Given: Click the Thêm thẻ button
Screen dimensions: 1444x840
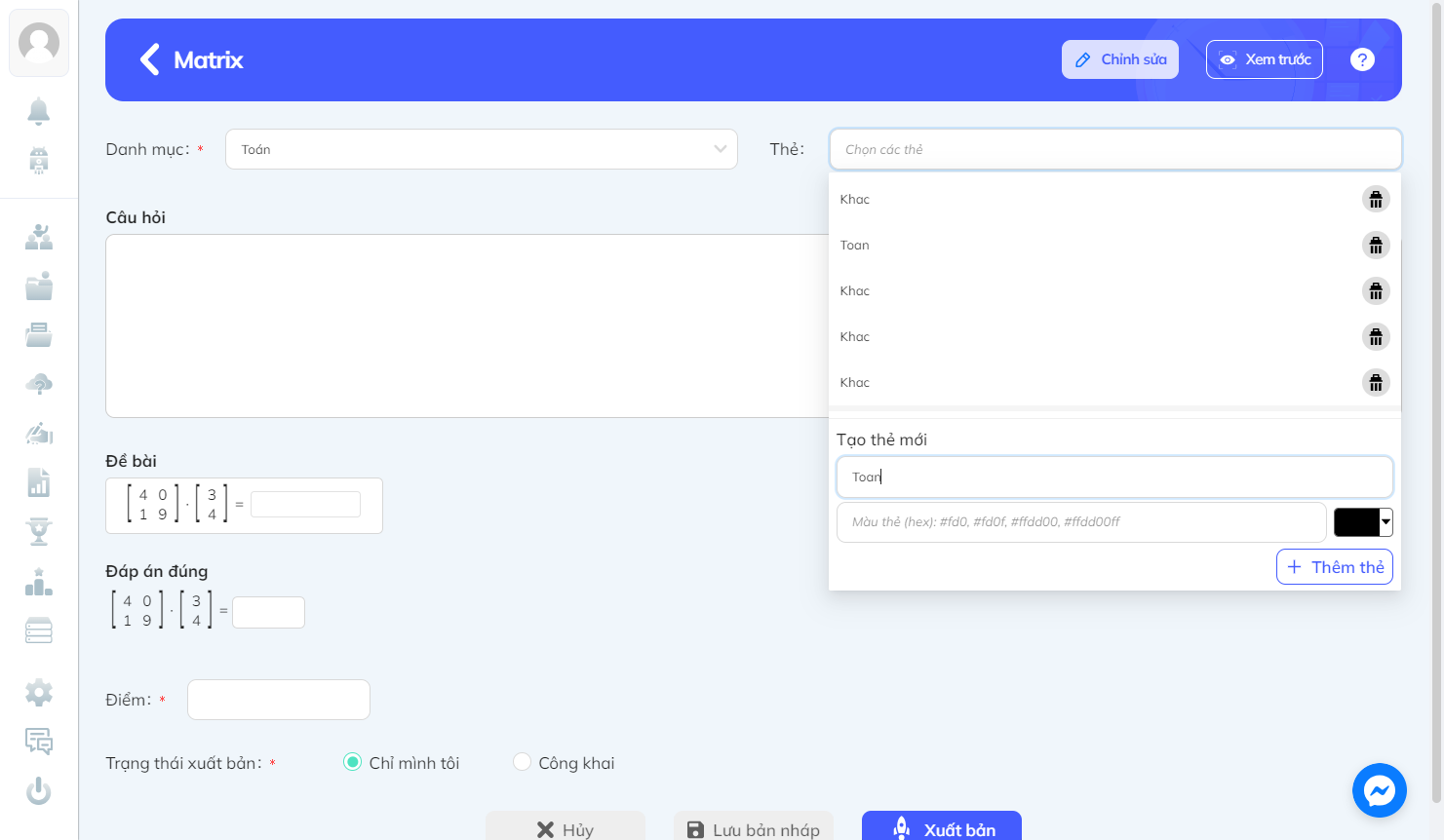Looking at the screenshot, I should tap(1335, 567).
